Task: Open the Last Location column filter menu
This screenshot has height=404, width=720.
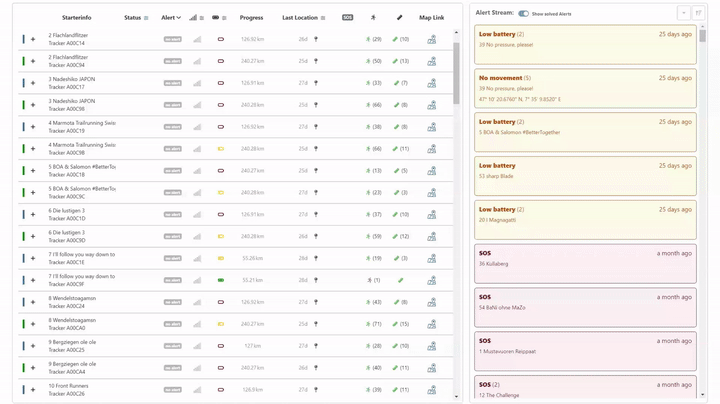Action: [323, 18]
